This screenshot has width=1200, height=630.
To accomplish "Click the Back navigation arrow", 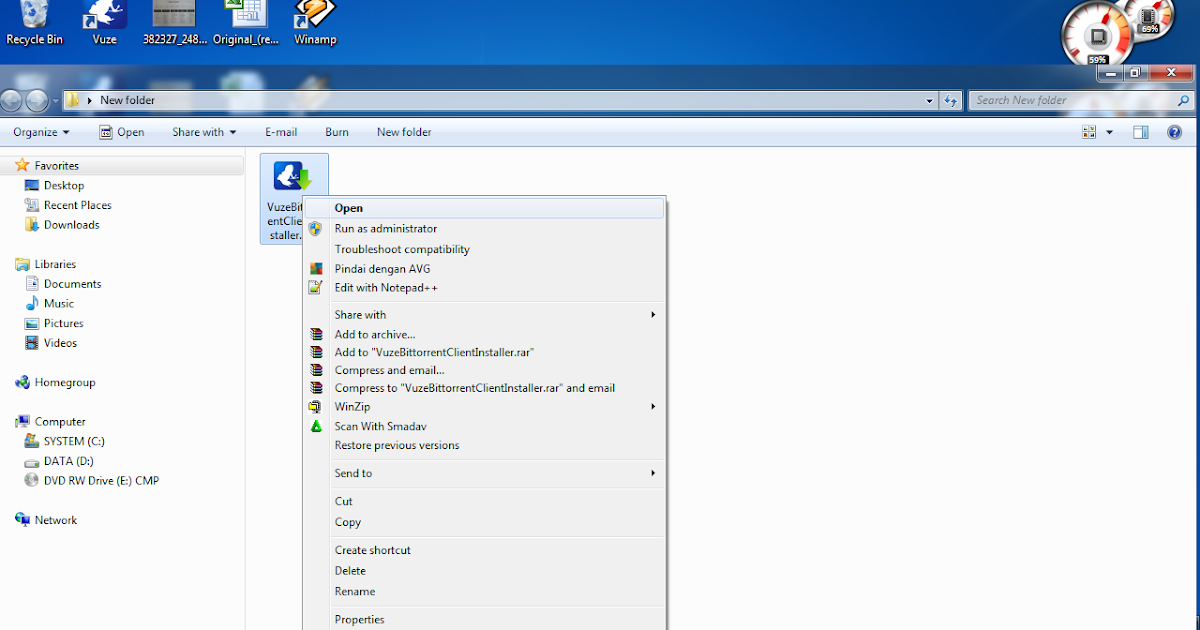I will click(x=12, y=100).
